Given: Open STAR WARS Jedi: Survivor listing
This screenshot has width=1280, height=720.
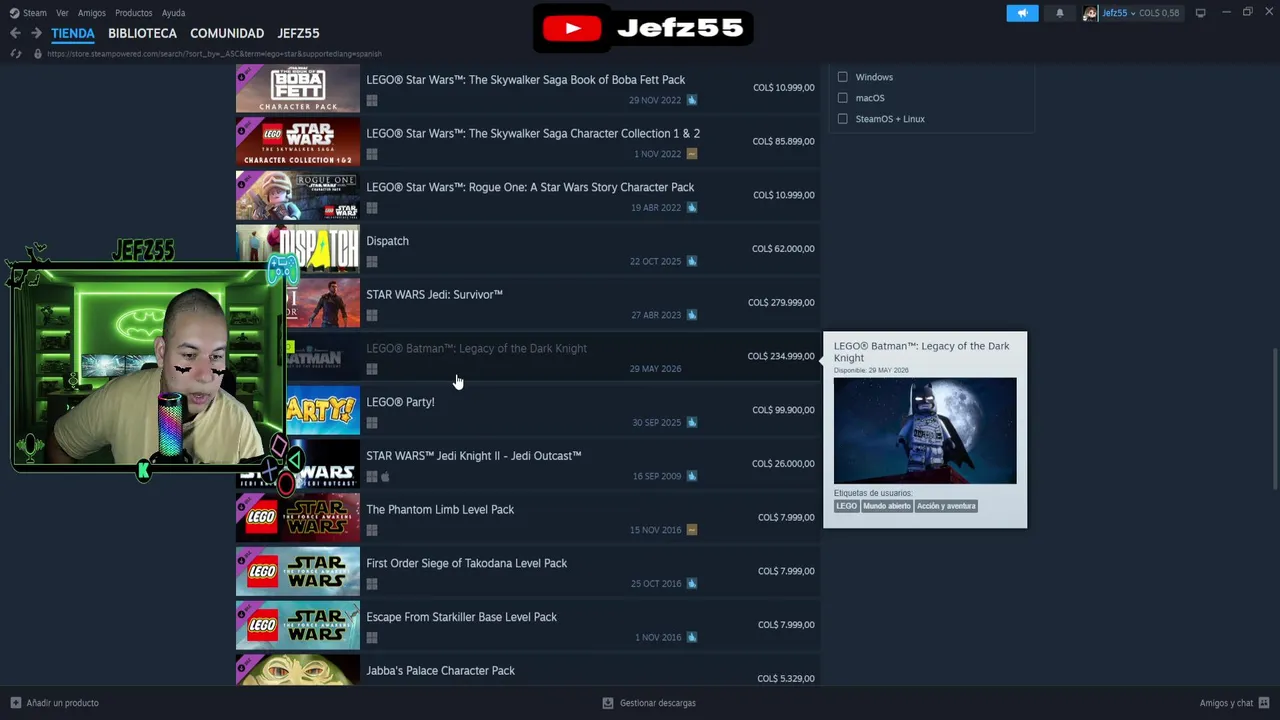Looking at the screenshot, I should [x=528, y=303].
